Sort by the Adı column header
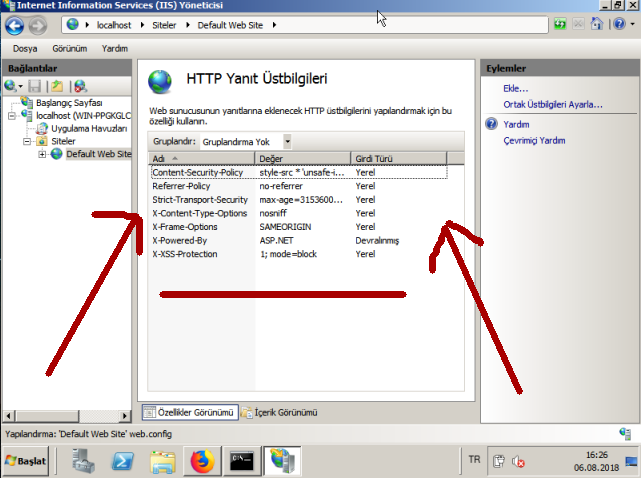The height and width of the screenshot is (478, 641). (202, 159)
